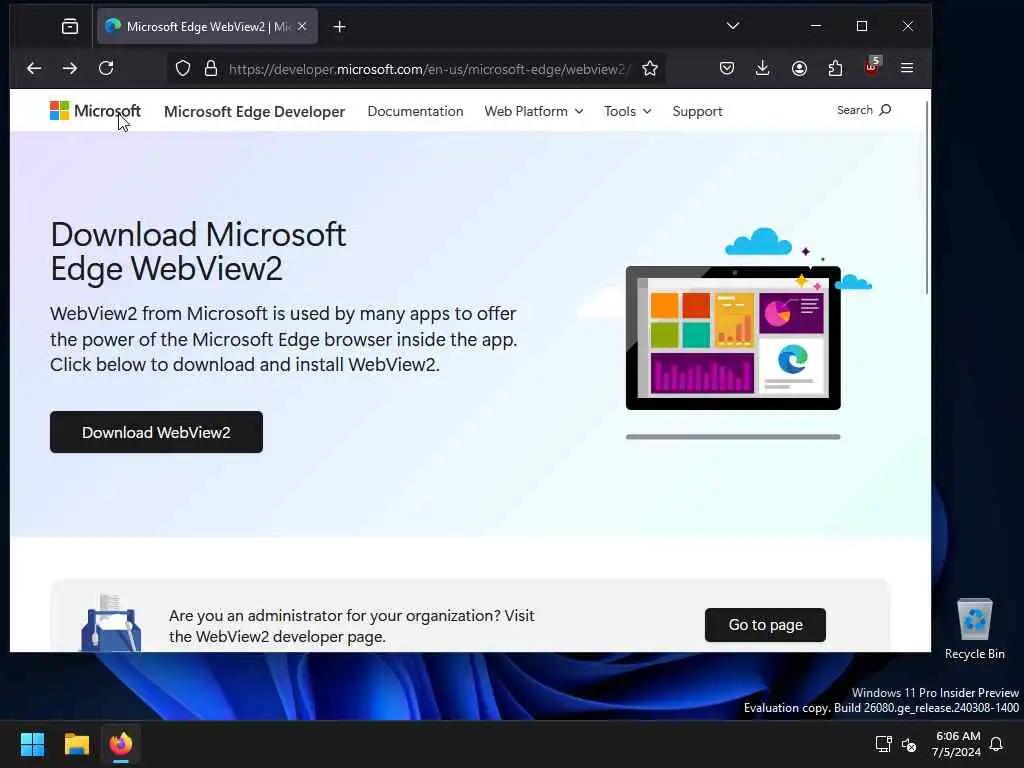Screen dimensions: 1024x768
Task: Open the Downloads panel
Action: (x=762, y=68)
